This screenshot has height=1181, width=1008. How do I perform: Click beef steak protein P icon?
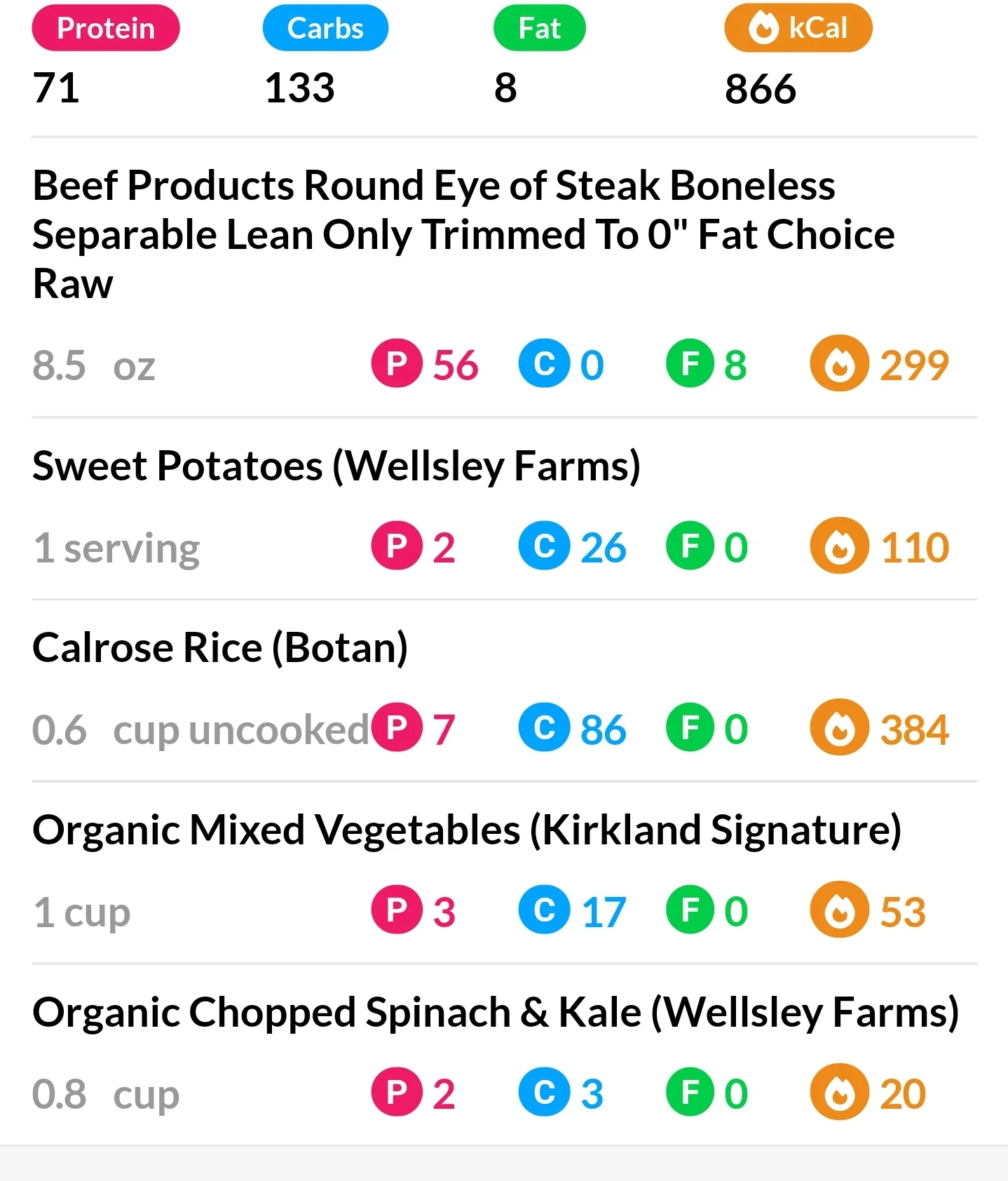coord(397,363)
